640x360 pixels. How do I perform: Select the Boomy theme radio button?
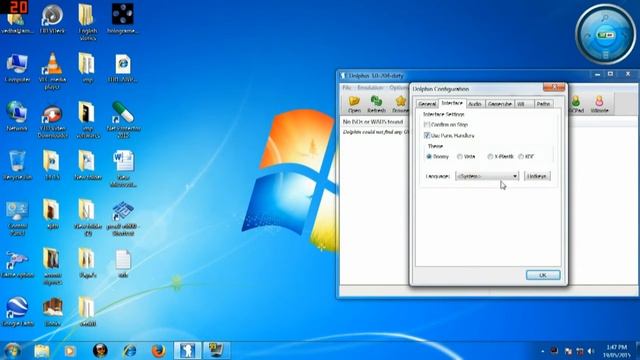tap(429, 156)
